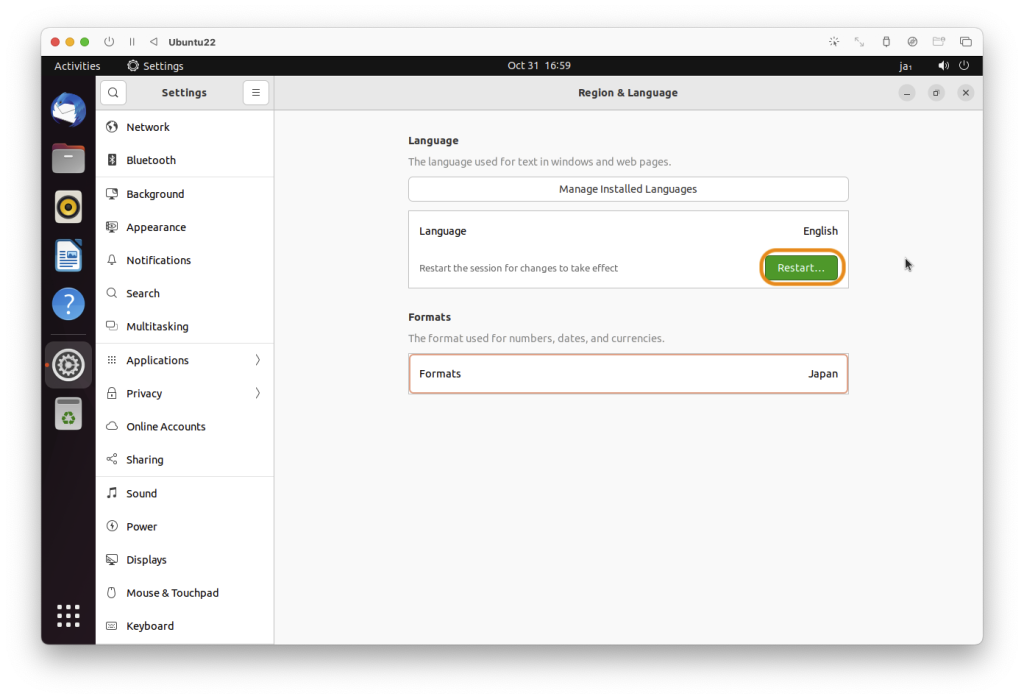Click the volume icon in the top bar
Screen dimensions: 1024x699
pyautogui.click(x=944, y=65)
